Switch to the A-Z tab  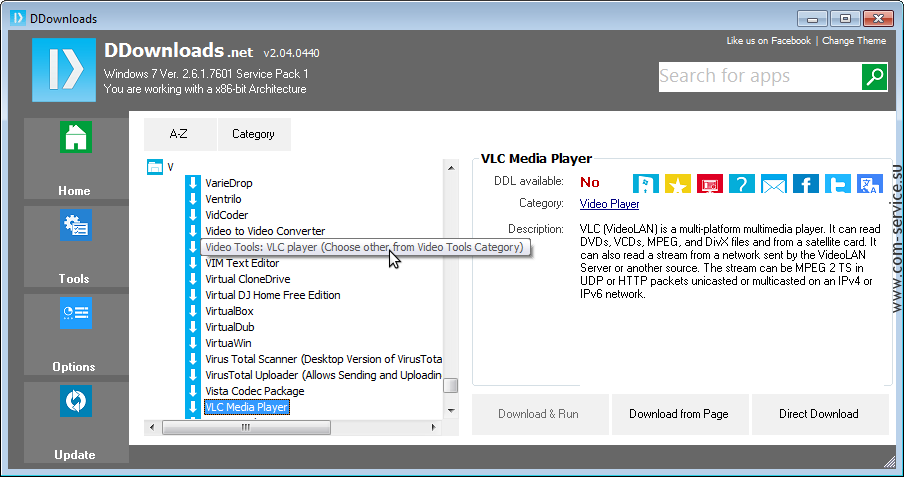click(180, 134)
